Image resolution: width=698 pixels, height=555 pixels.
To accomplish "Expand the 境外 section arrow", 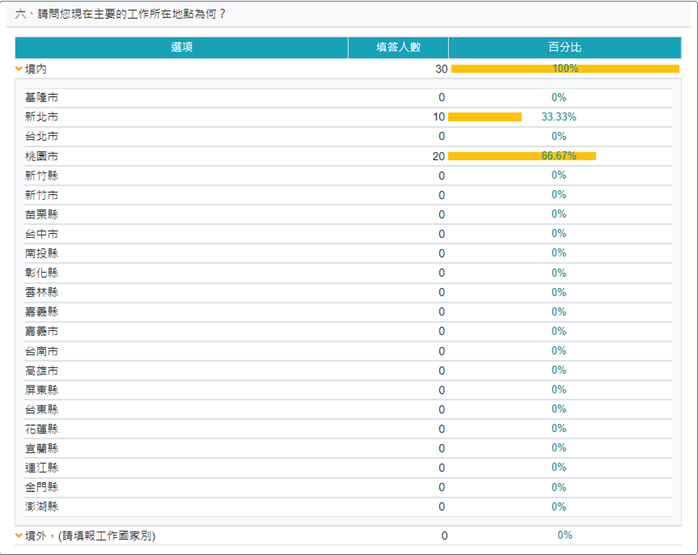I will pos(19,535).
